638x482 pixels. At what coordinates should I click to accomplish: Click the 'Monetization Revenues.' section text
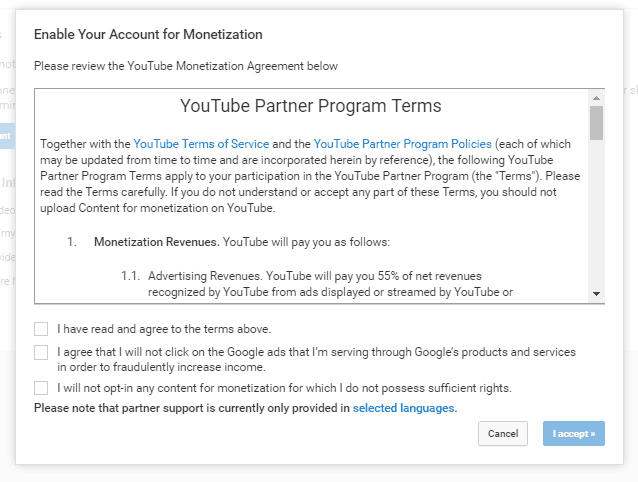(x=157, y=242)
